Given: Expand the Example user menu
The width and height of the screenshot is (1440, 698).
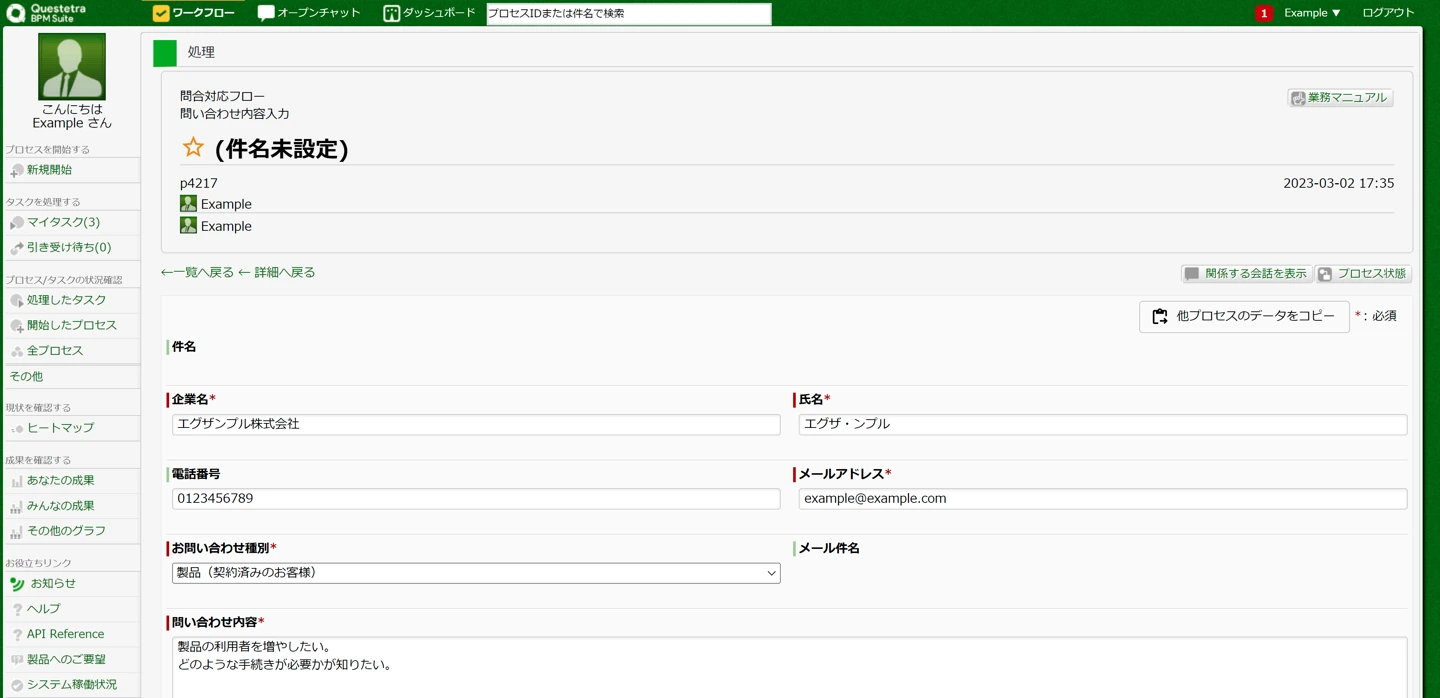Looking at the screenshot, I should pos(1312,13).
